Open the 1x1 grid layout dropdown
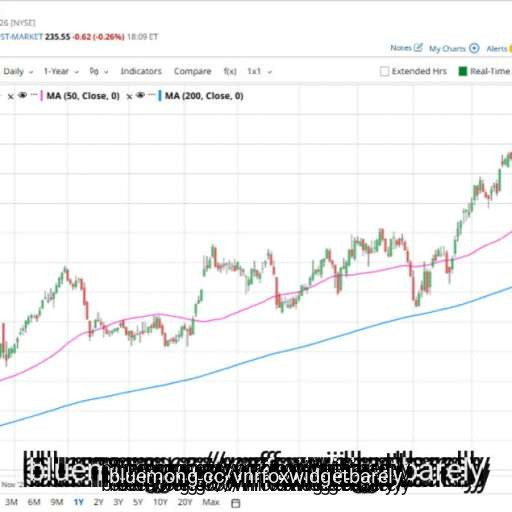The height and width of the screenshot is (512, 512). (260, 71)
